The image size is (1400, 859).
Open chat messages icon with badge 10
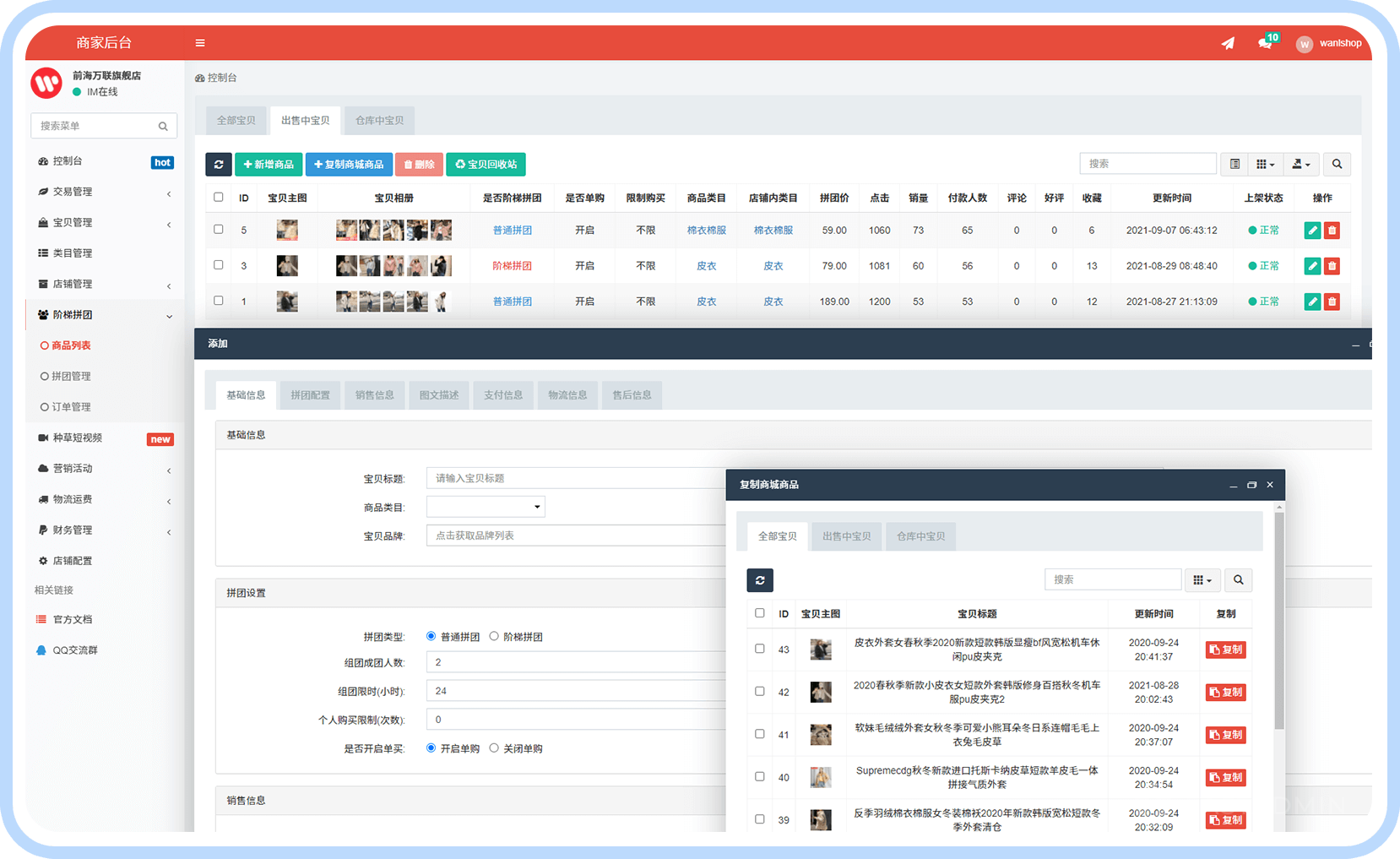(x=1266, y=43)
